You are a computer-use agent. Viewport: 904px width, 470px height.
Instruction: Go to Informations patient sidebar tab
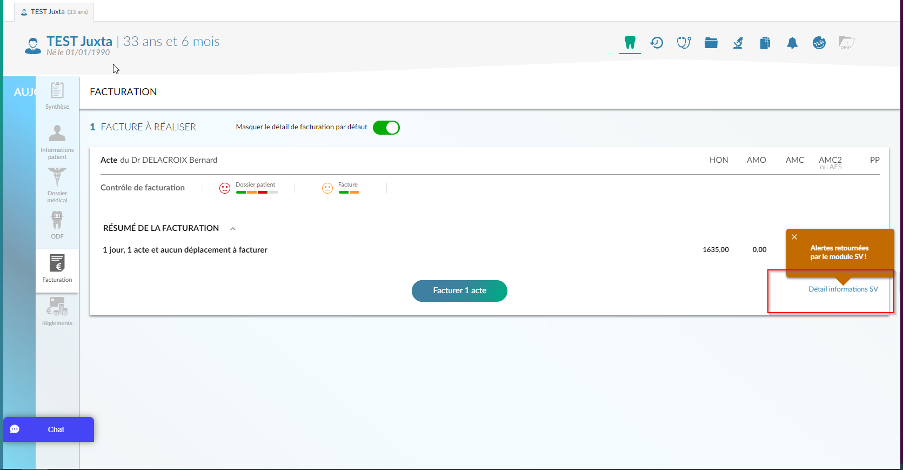pos(57,142)
